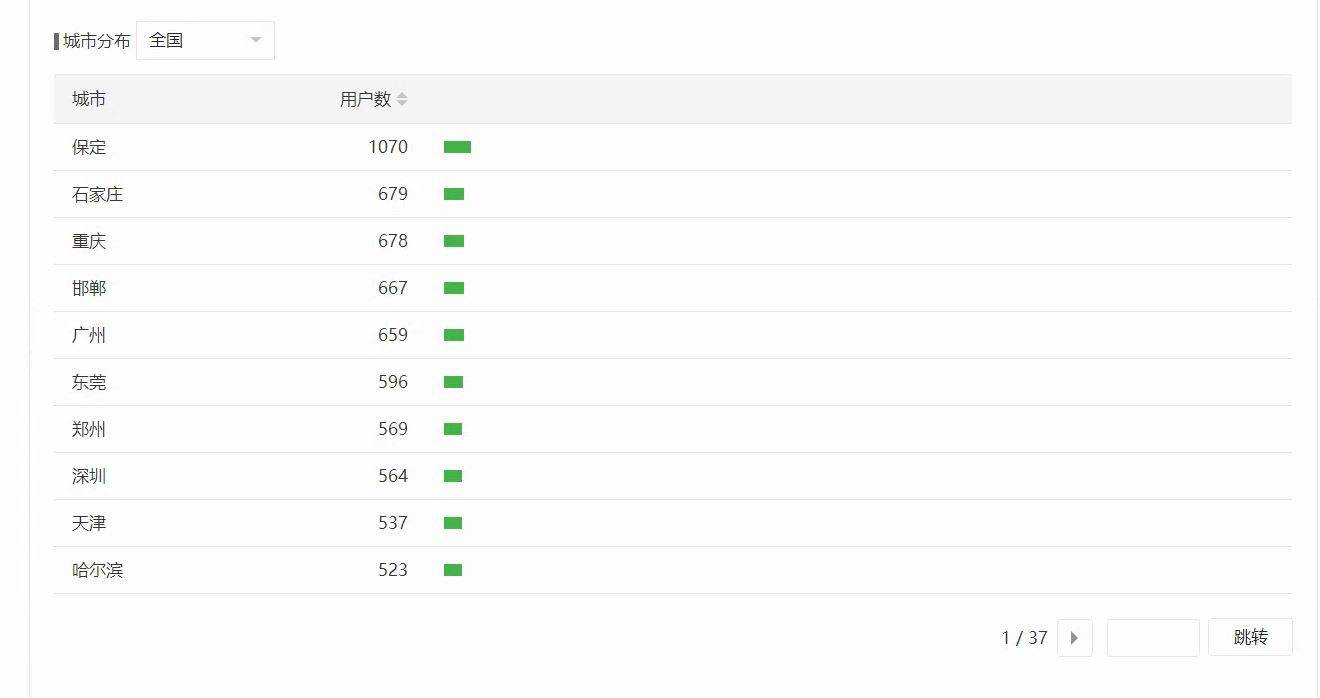Click user count value 679
Image resolution: width=1320 pixels, height=698 pixels.
[393, 194]
